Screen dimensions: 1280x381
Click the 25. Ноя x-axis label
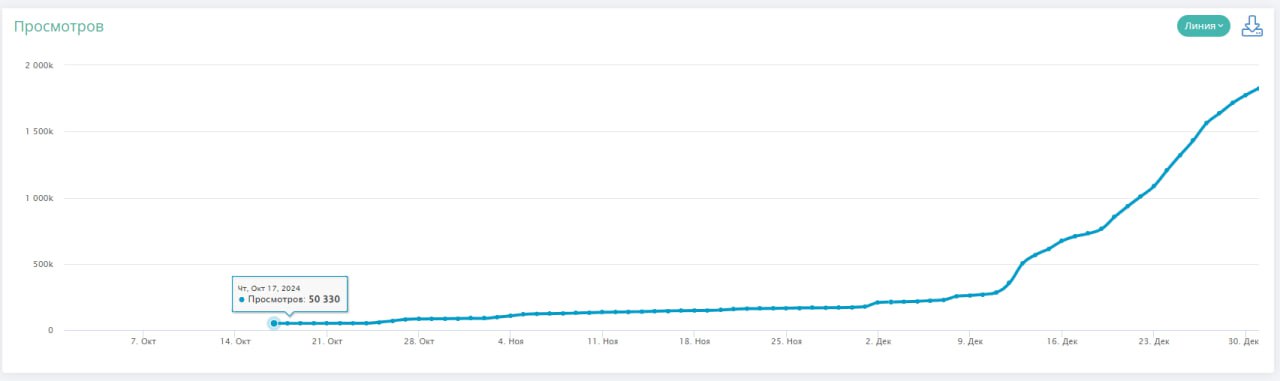click(x=787, y=342)
